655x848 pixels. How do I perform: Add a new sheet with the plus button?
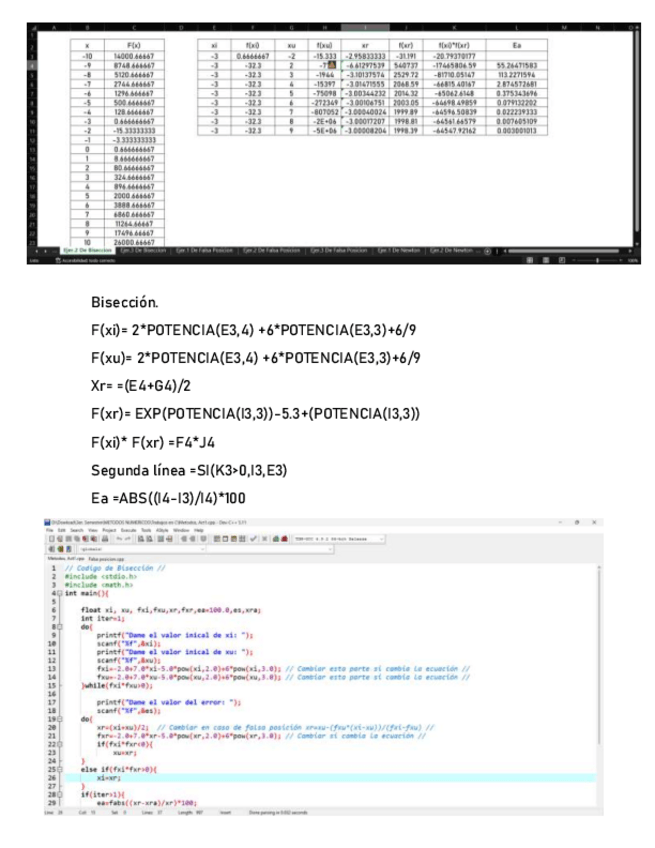(487, 251)
